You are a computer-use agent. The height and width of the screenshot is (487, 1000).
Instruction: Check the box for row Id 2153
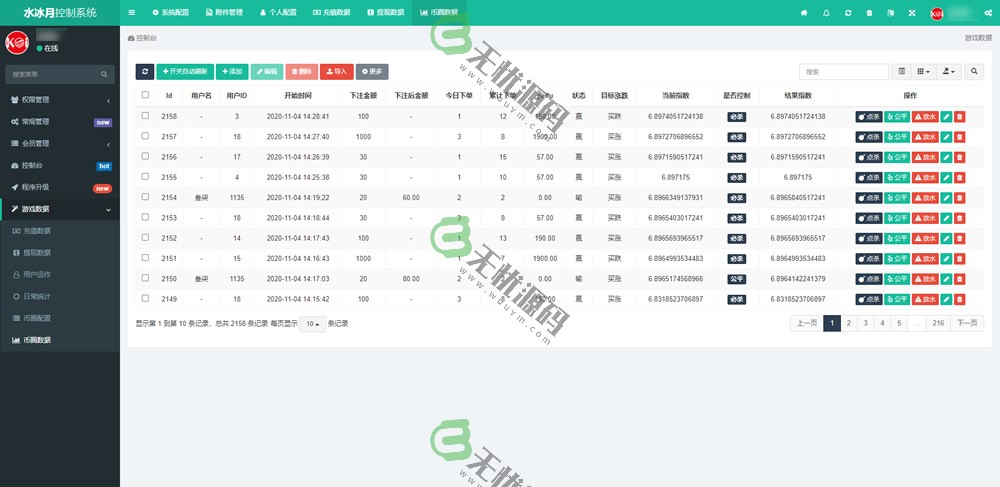pos(145,217)
